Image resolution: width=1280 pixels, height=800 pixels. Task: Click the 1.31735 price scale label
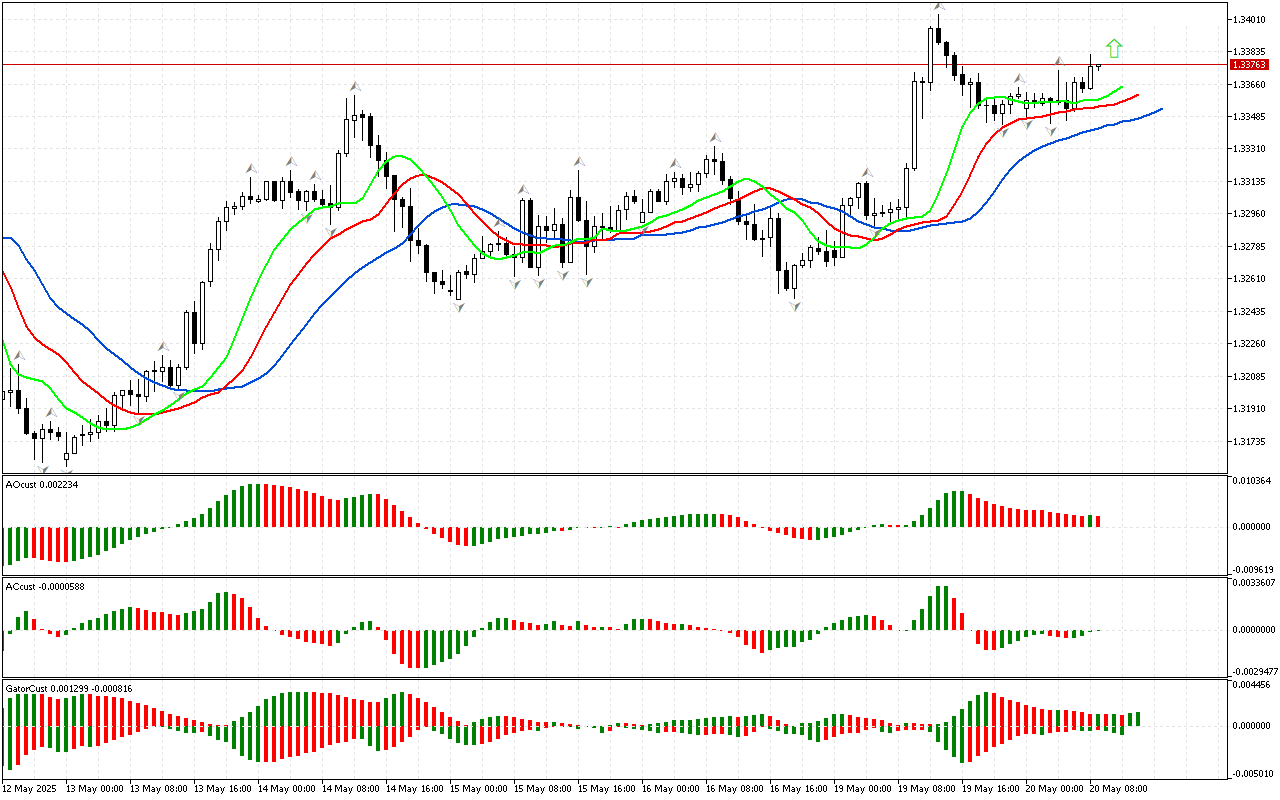(x=1251, y=441)
